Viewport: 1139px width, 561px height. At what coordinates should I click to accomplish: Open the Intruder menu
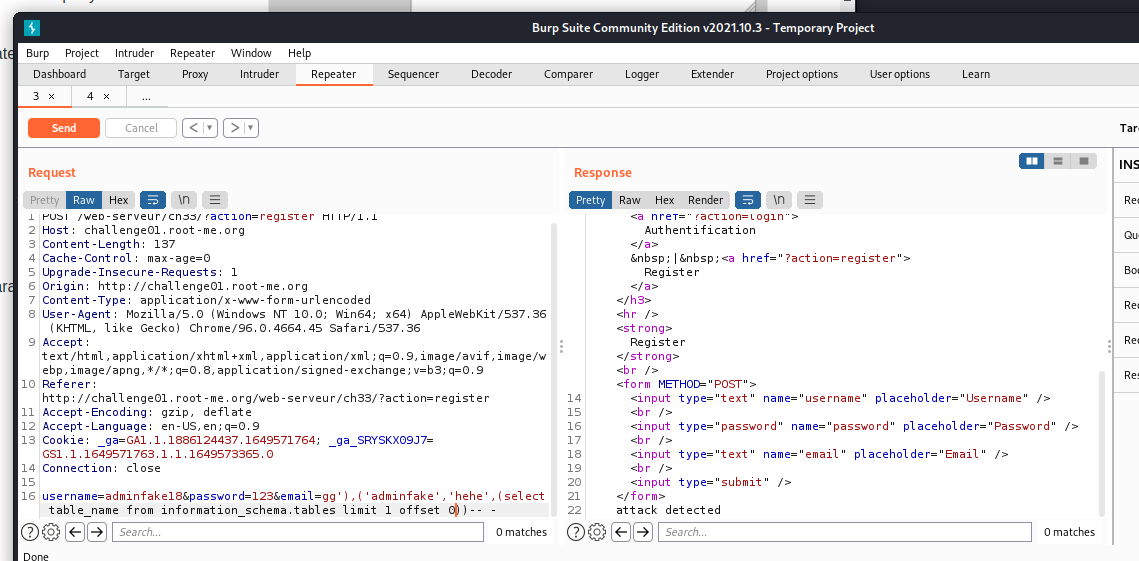click(134, 53)
